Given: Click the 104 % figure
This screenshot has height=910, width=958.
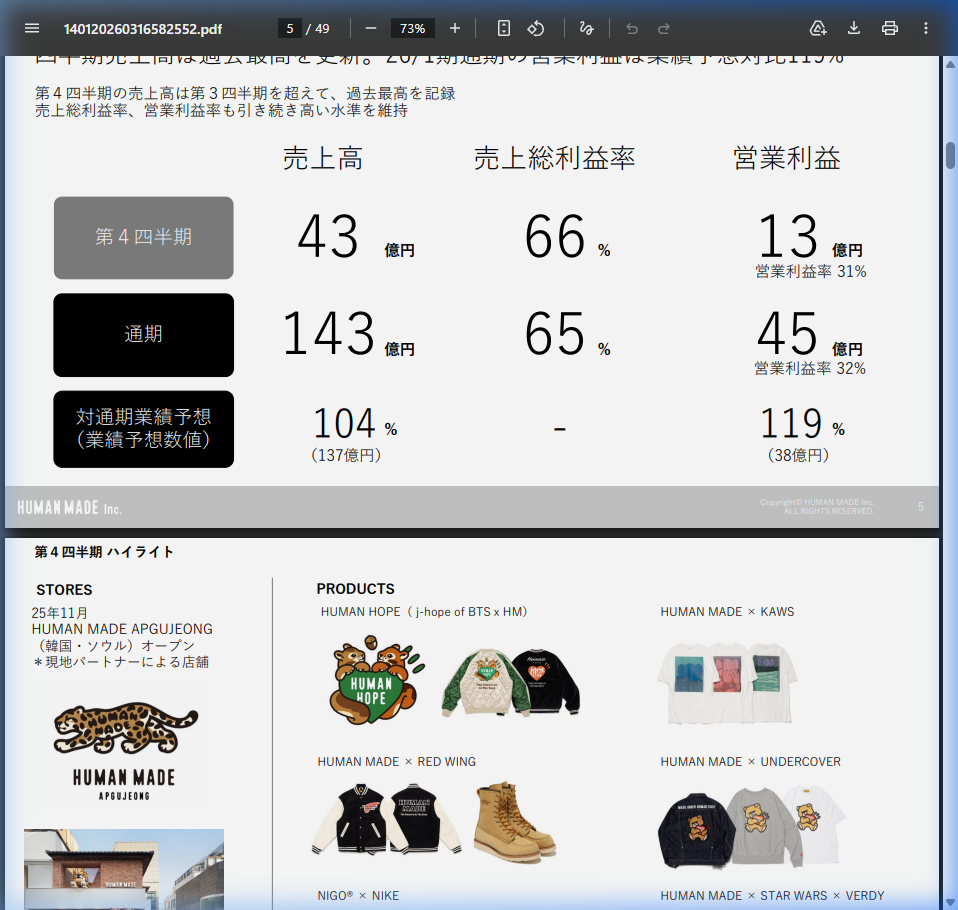Looking at the screenshot, I should pos(355,423).
